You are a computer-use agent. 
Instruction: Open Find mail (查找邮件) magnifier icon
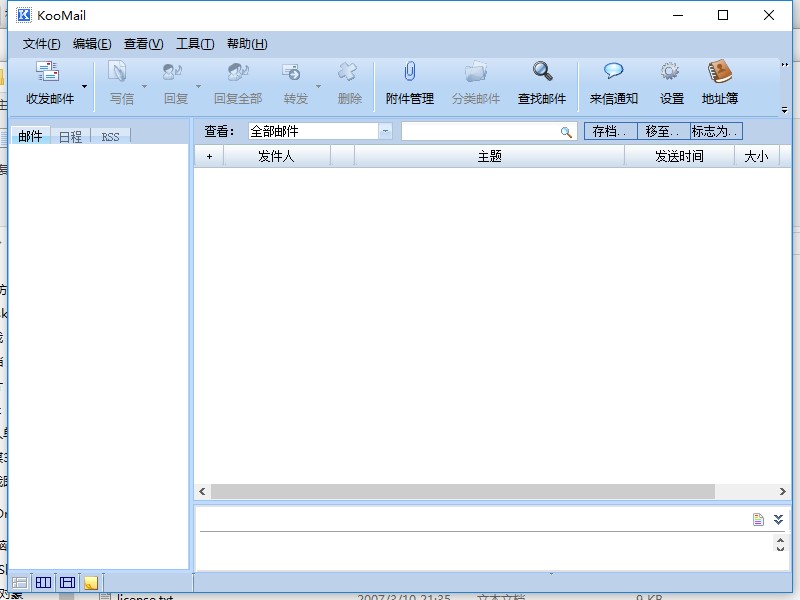point(542,71)
